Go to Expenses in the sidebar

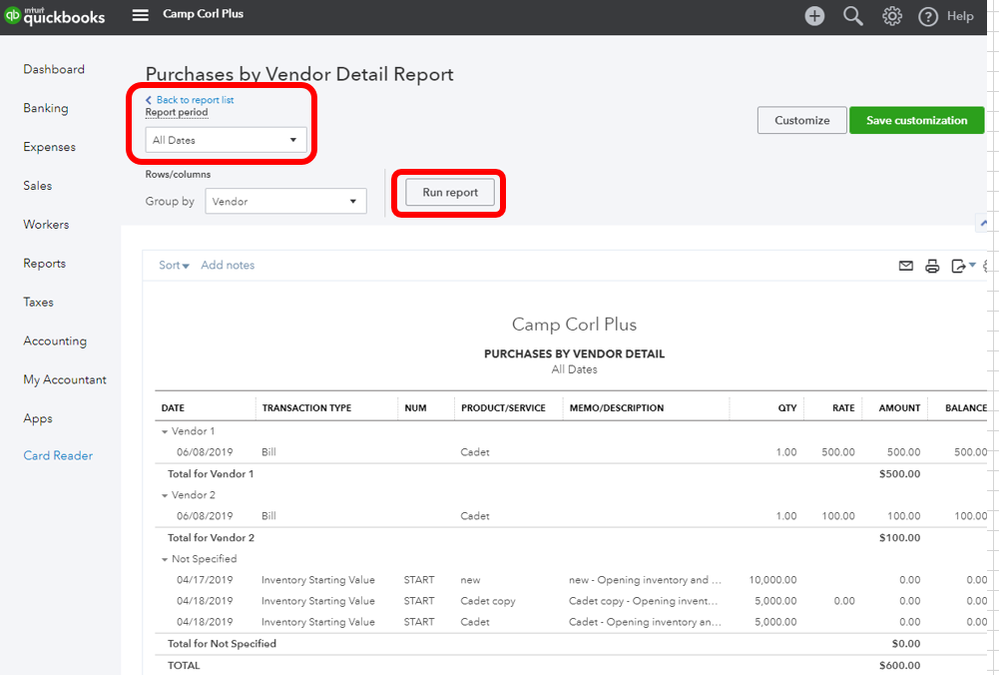(x=49, y=147)
